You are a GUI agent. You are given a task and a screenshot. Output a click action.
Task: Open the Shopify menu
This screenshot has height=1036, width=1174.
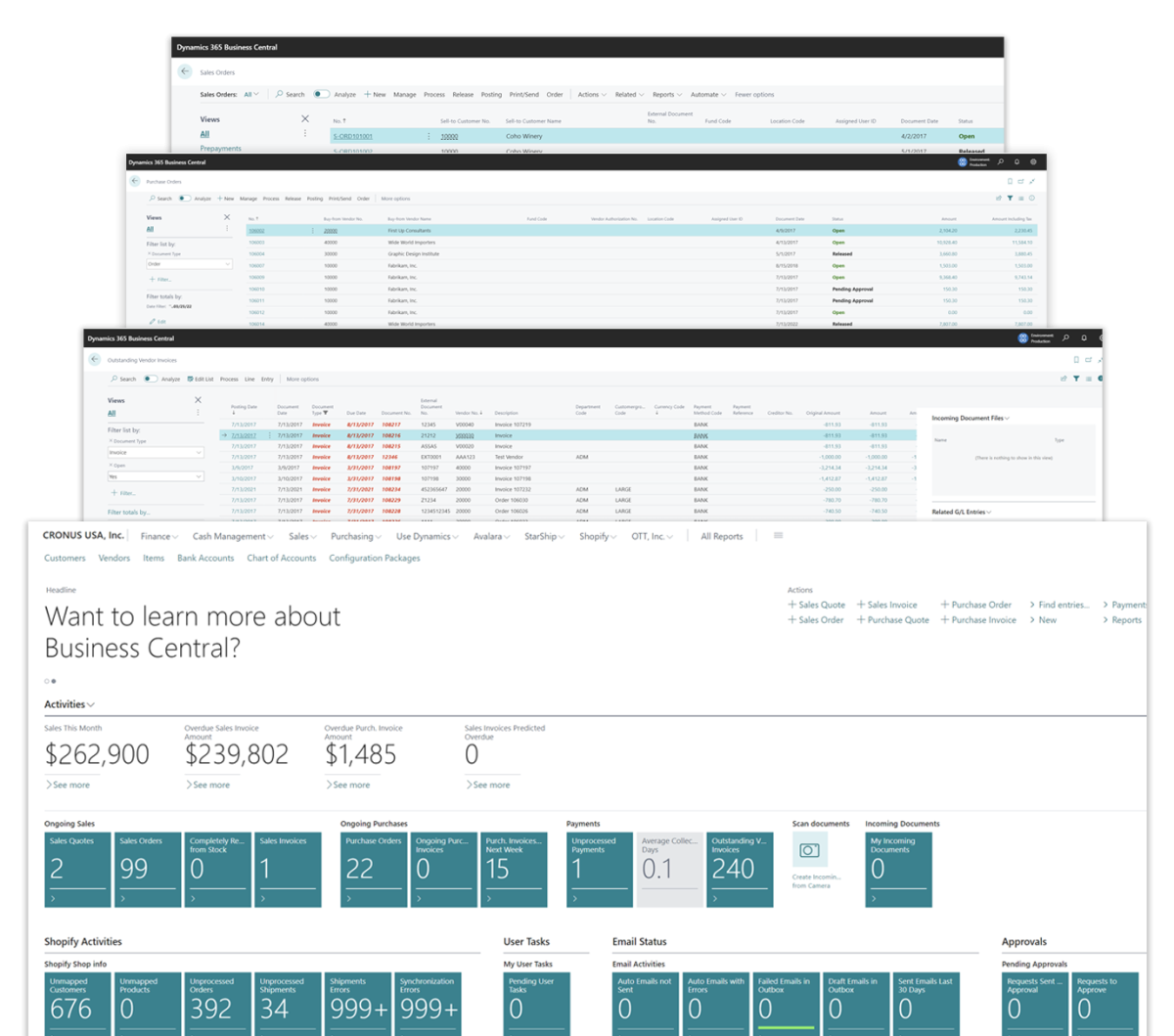[598, 536]
